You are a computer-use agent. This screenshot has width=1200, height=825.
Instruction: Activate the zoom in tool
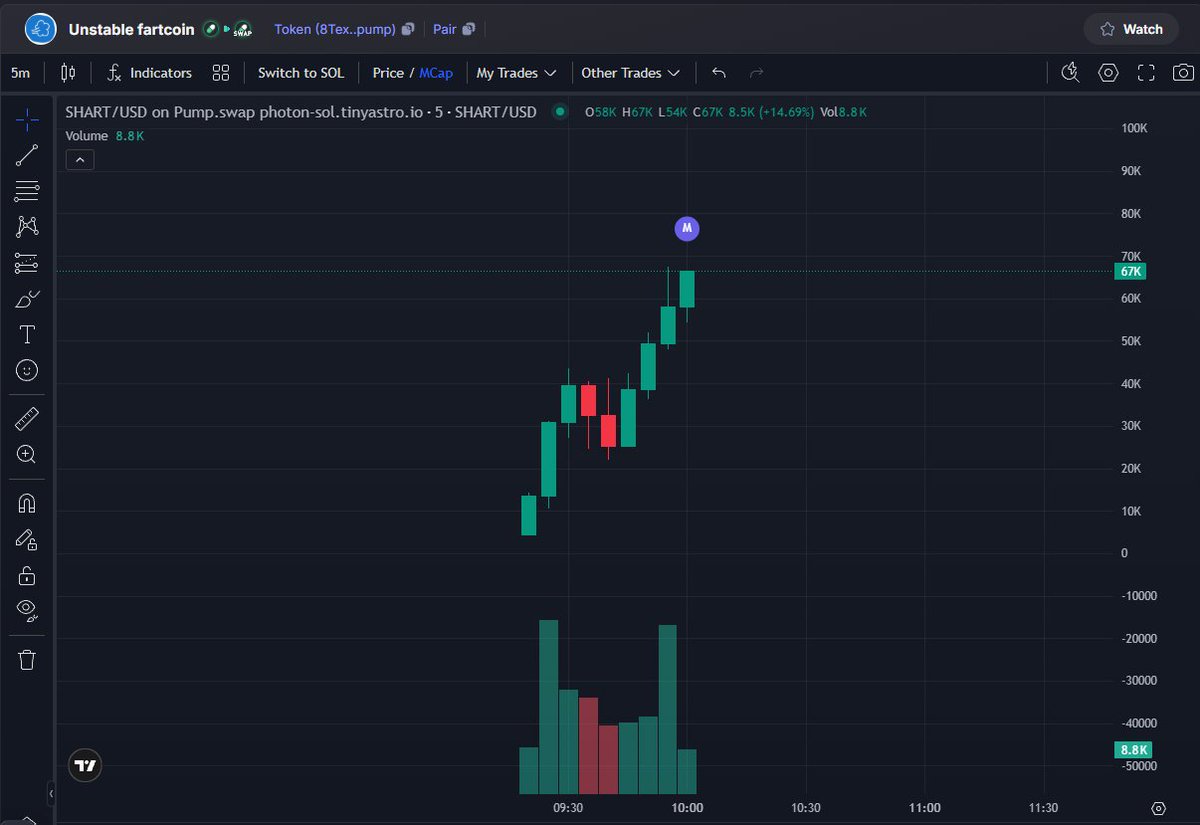click(x=27, y=454)
